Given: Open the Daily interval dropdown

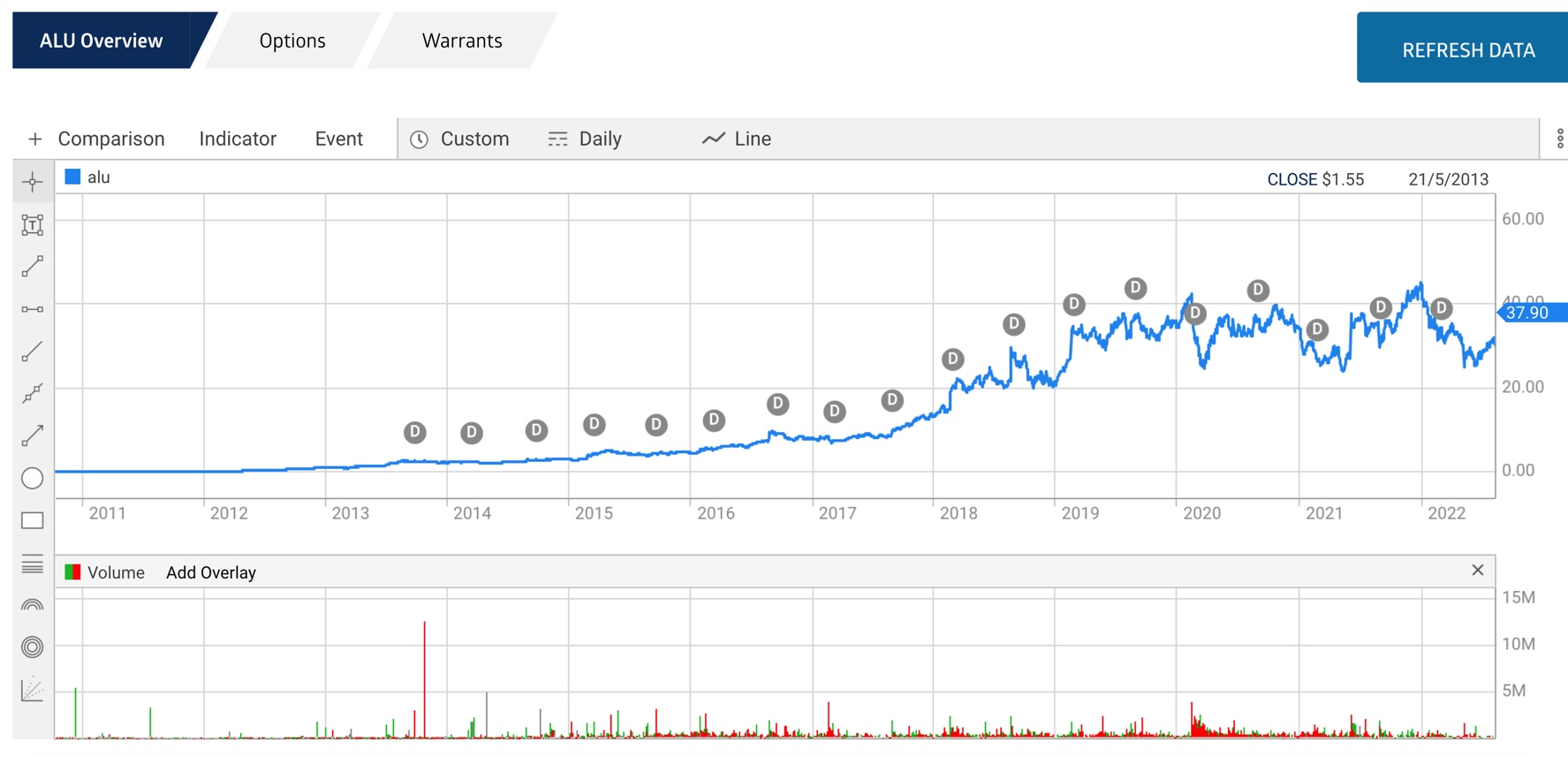Looking at the screenshot, I should pyautogui.click(x=585, y=139).
